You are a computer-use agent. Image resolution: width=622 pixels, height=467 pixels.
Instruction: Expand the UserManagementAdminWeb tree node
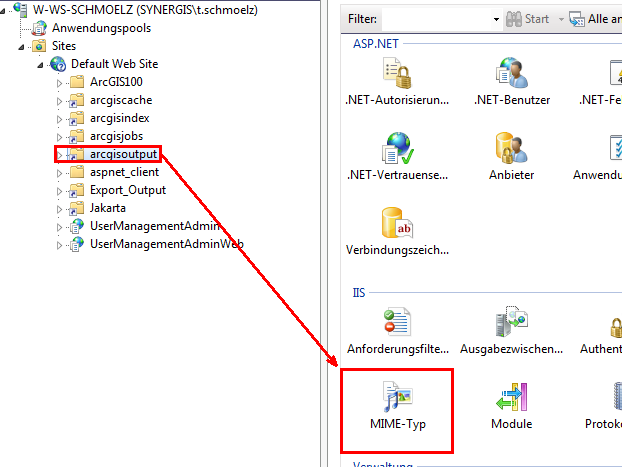[59, 245]
